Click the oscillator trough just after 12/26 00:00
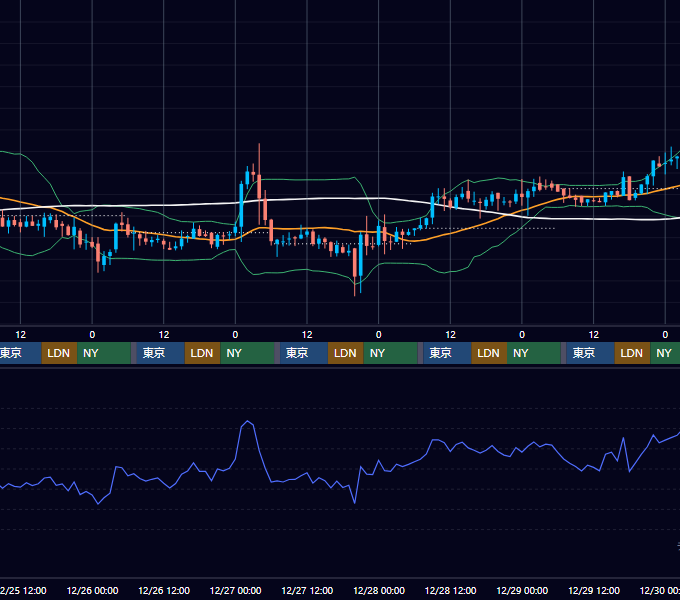Screen dimensions: 680x600 coord(98,504)
